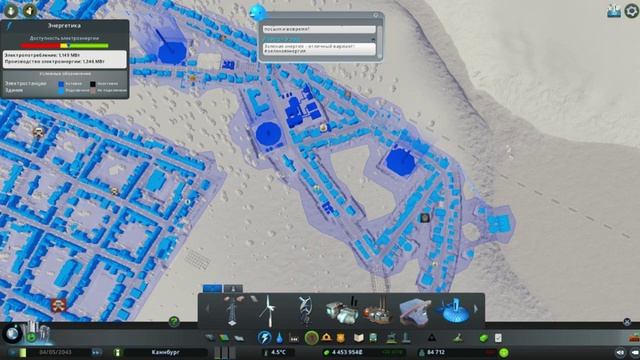
Task: Open the Education book menu
Action: point(359,338)
